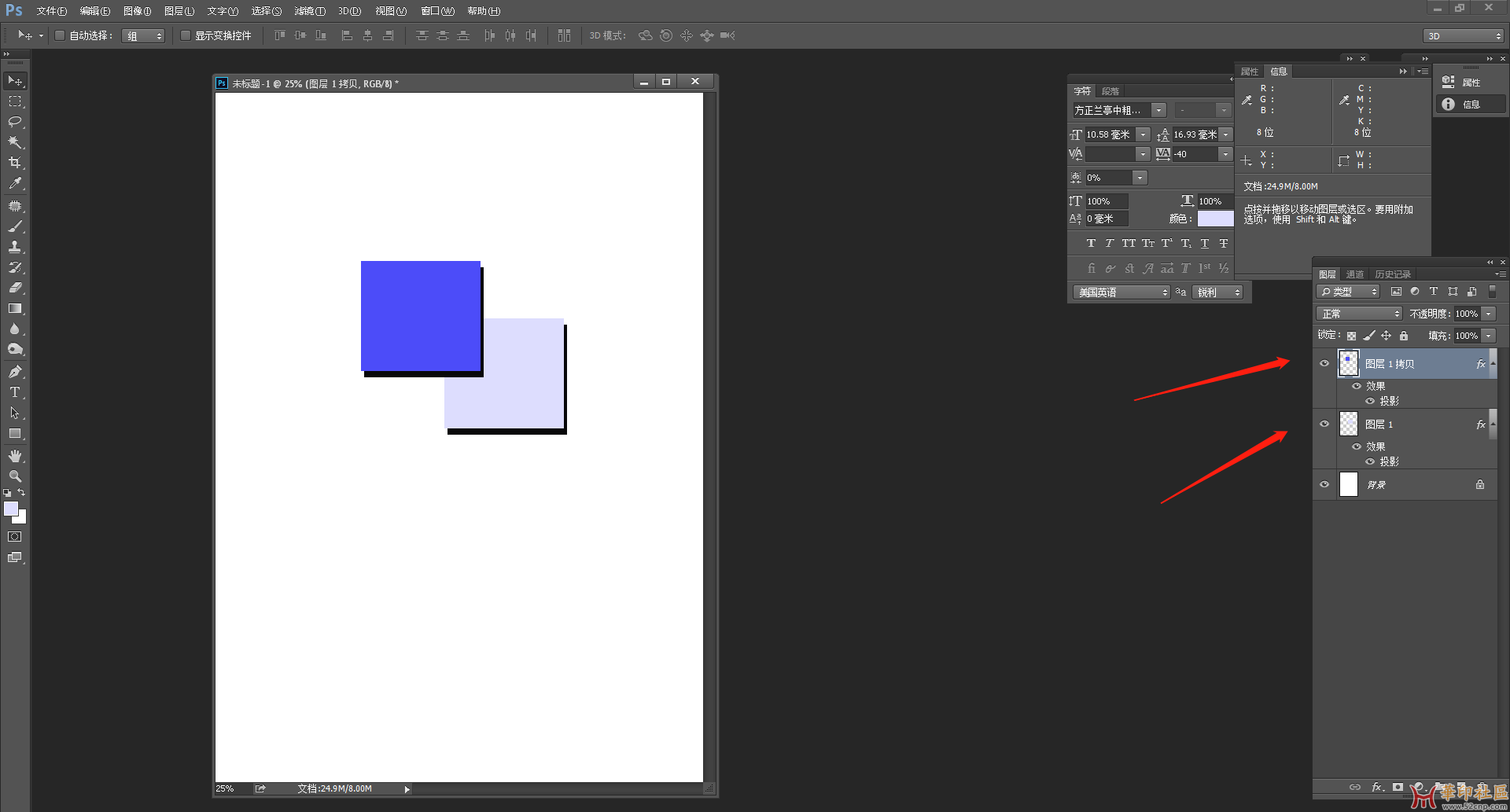Screen dimensions: 1510x812
Task: Open the font family dropdown 方正兰亭中粗
Action: 1158,110
